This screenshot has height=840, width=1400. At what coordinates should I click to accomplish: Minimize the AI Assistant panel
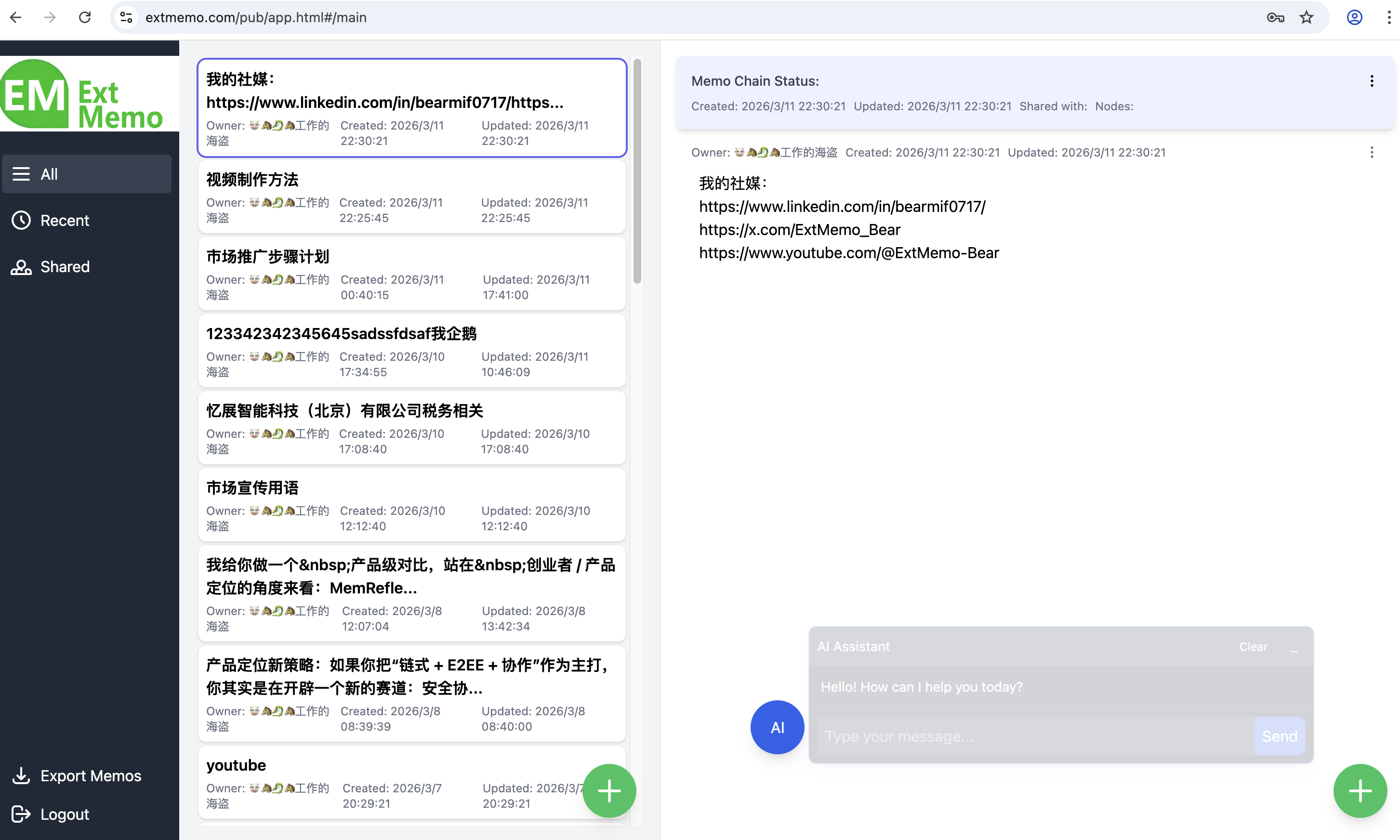(x=1294, y=647)
